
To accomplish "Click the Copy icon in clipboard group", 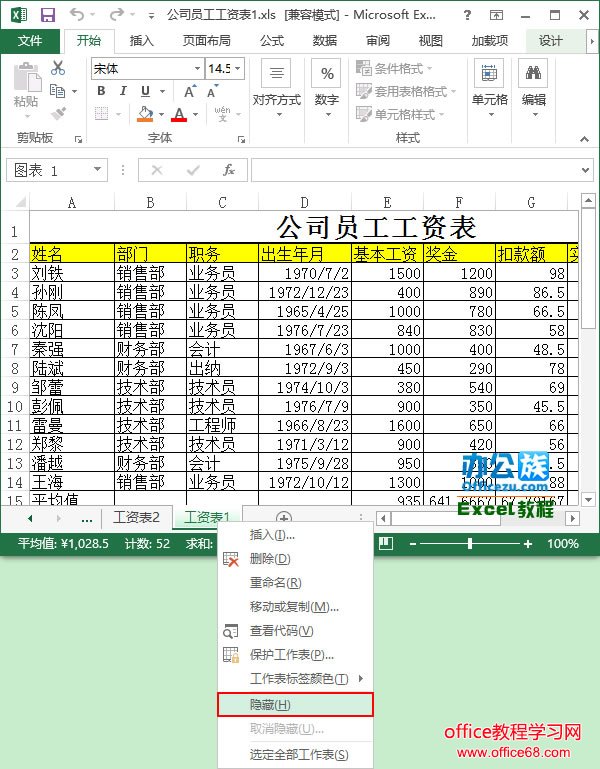I will point(57,91).
